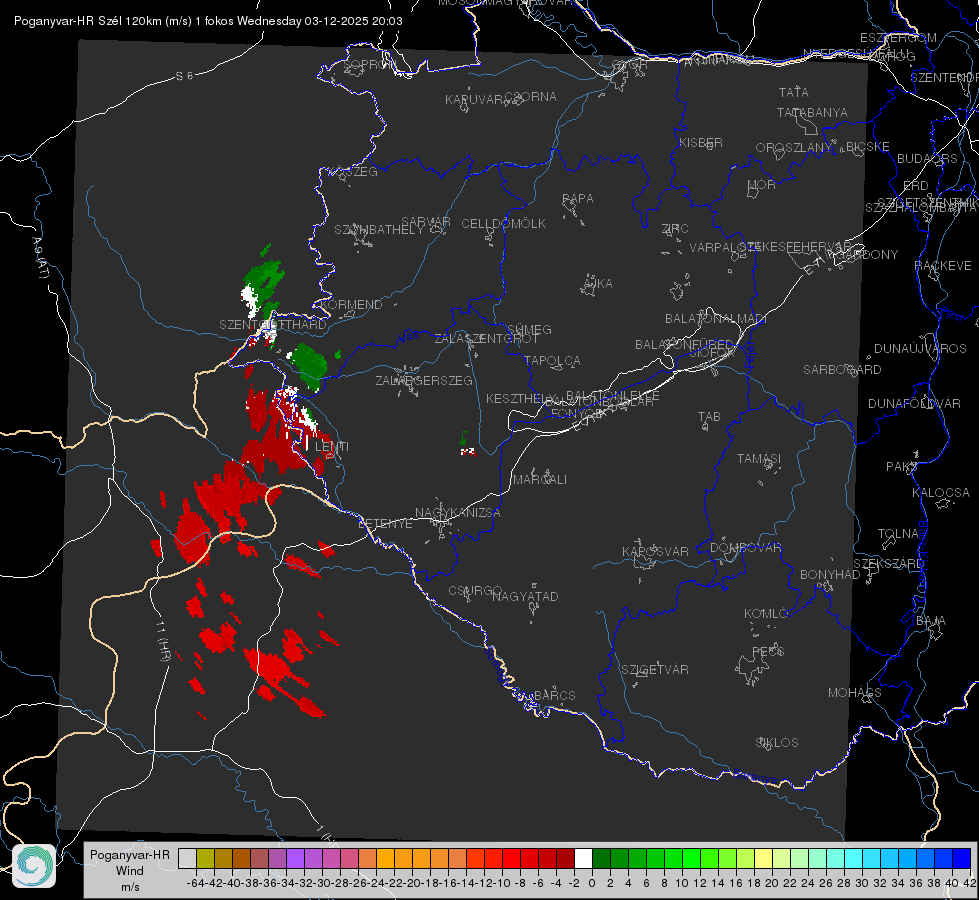Select the TAB city label

[x=709, y=416]
